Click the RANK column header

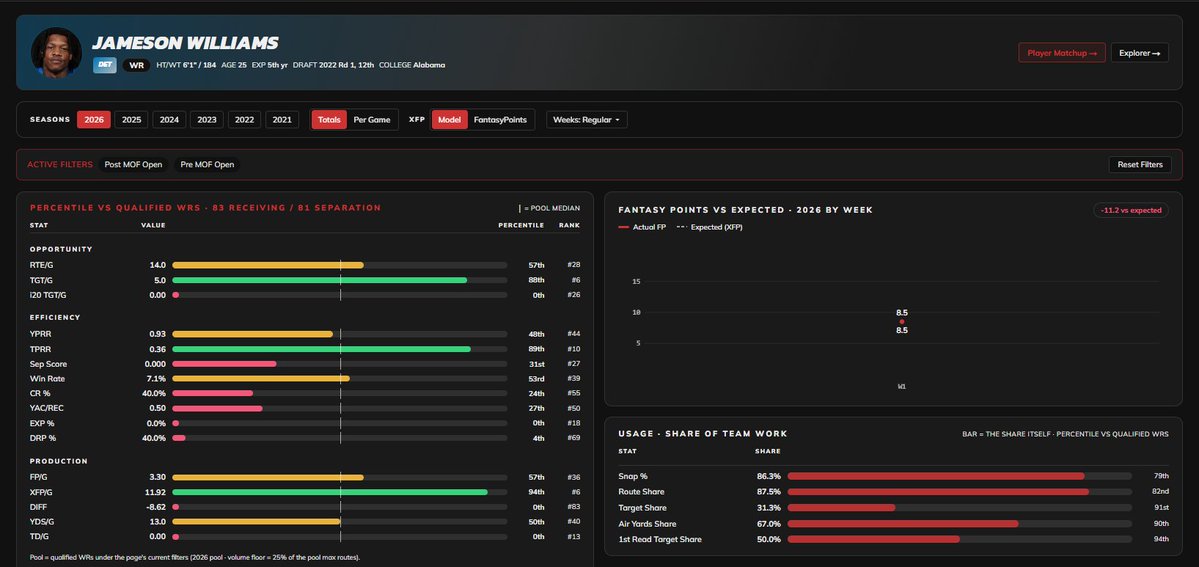569,226
